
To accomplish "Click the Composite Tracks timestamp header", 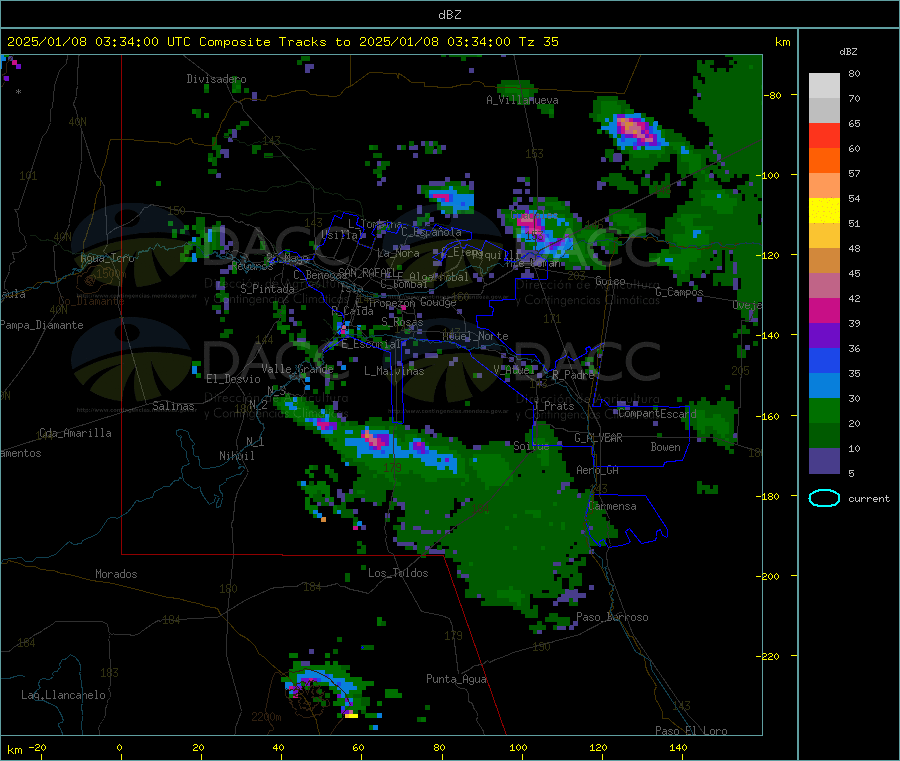I will 282,42.
